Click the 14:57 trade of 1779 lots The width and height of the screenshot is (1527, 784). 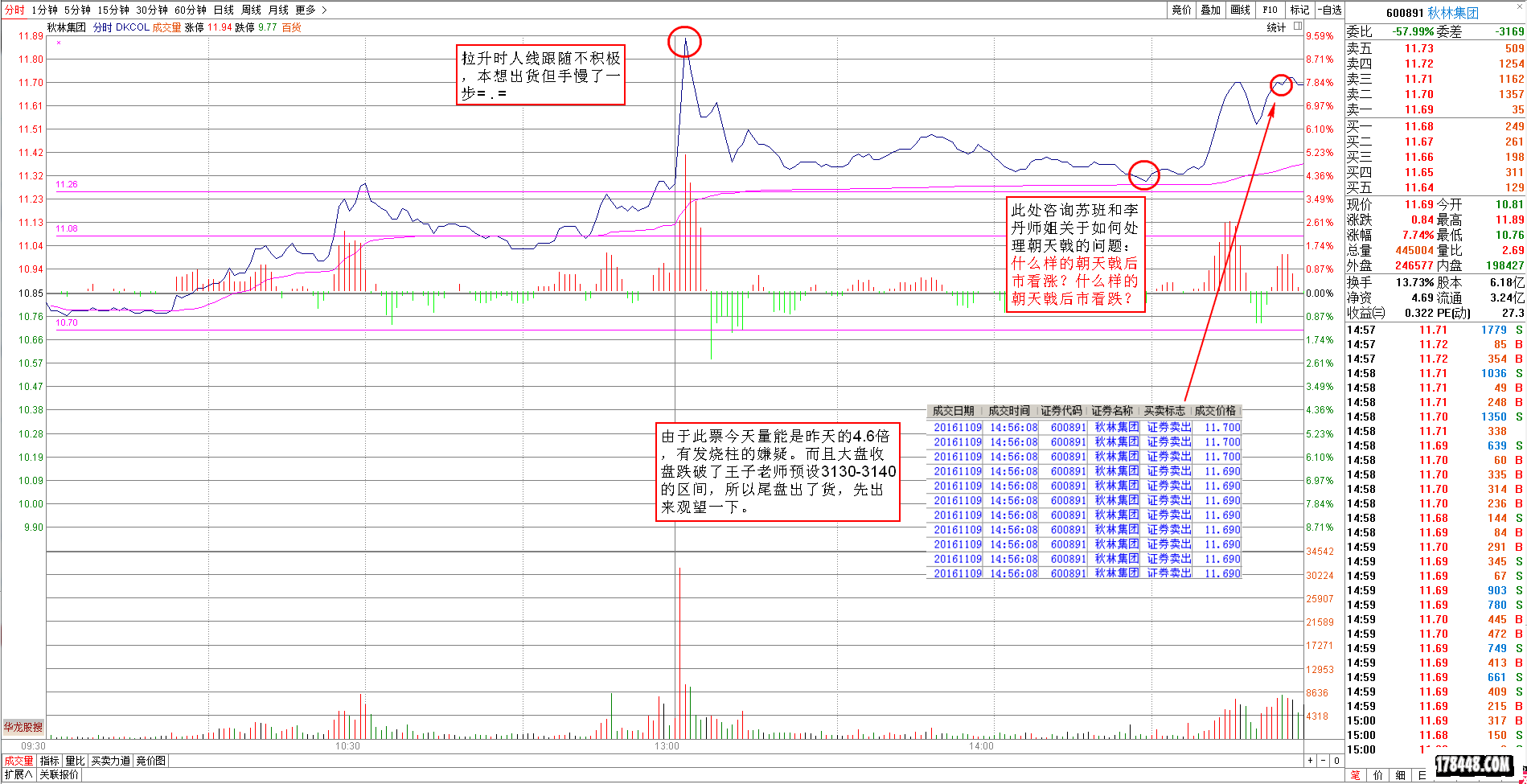click(1435, 330)
